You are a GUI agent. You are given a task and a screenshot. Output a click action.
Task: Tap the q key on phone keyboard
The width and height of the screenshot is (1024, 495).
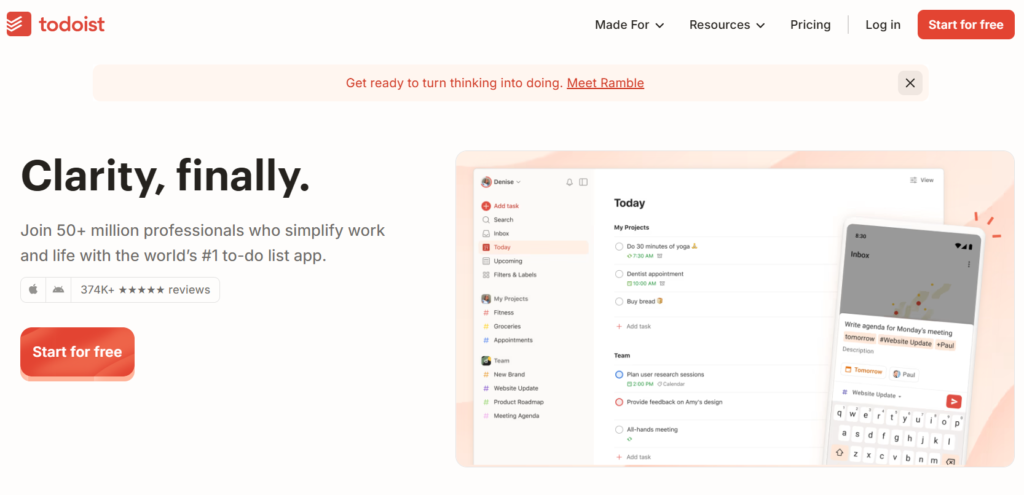(838, 411)
